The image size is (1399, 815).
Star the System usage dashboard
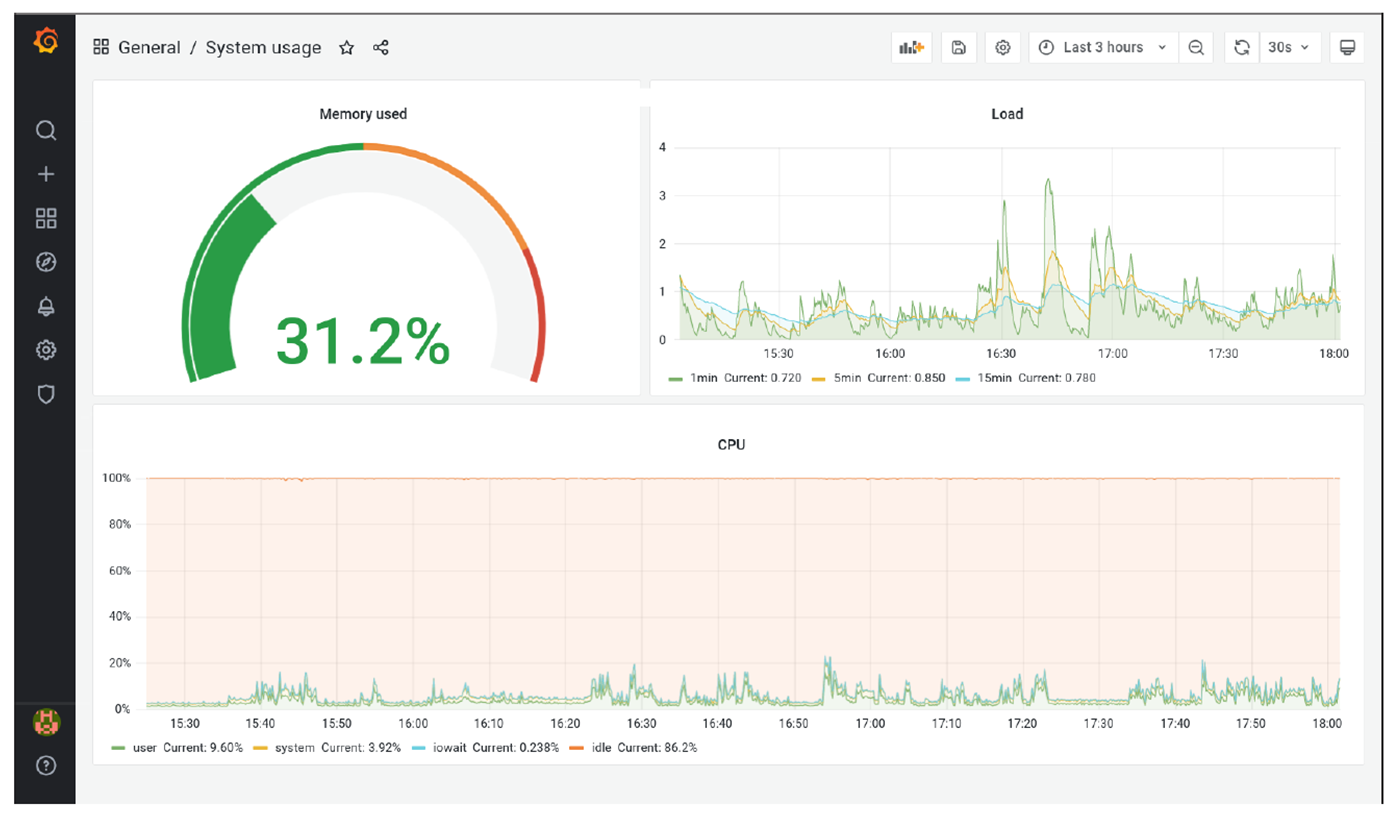pos(346,47)
